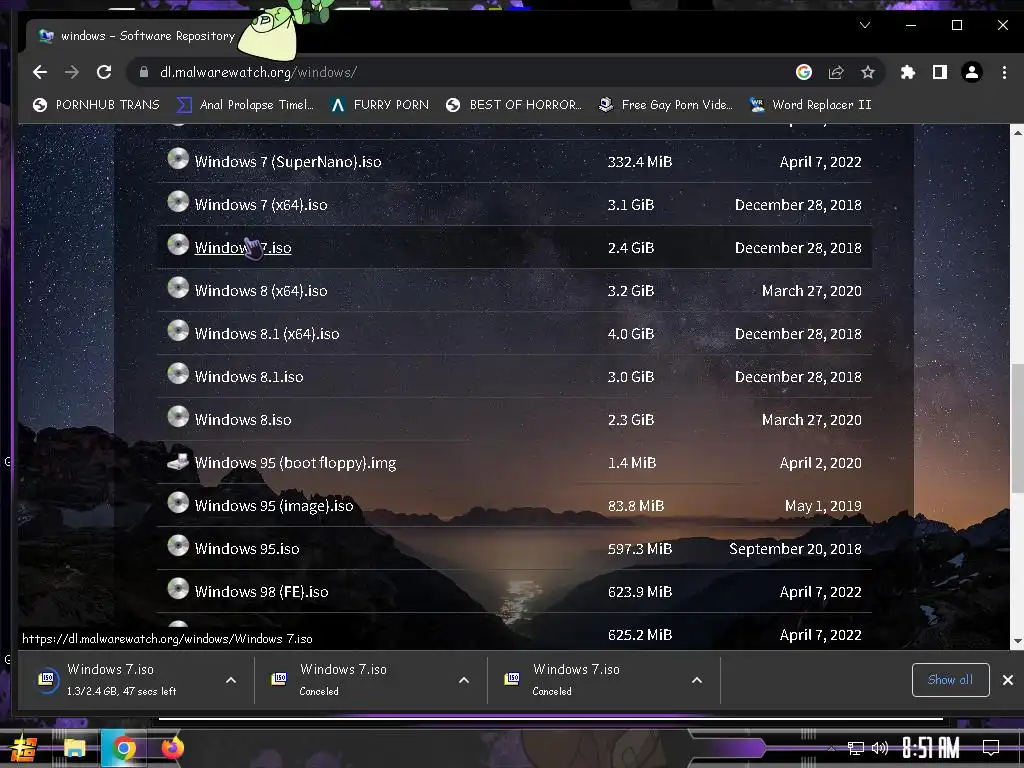Open File Explorer from taskbar
1024x768 pixels.
coord(74,748)
